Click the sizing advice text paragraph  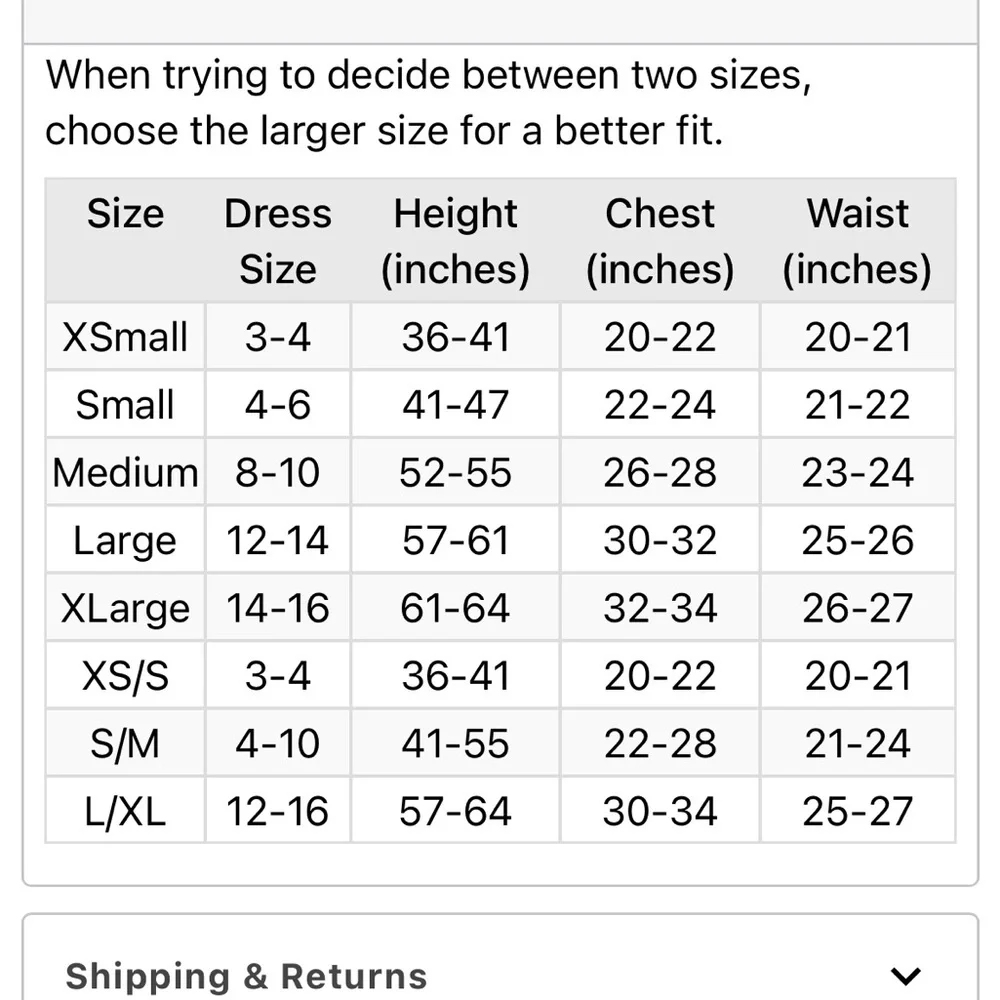429,103
